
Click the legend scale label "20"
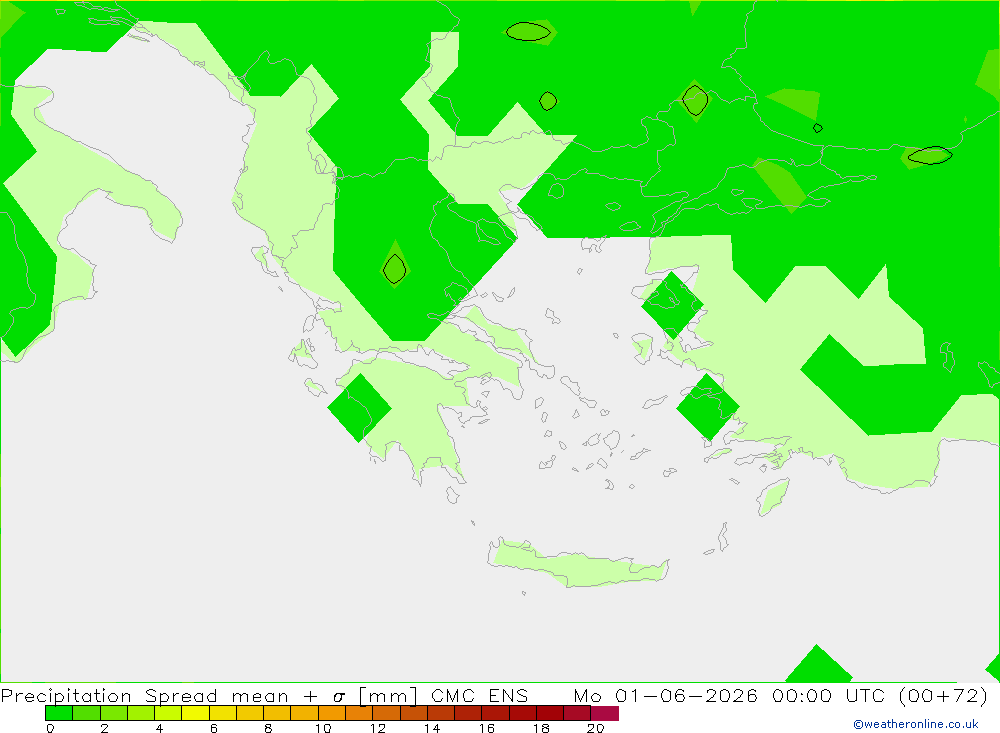(x=596, y=728)
